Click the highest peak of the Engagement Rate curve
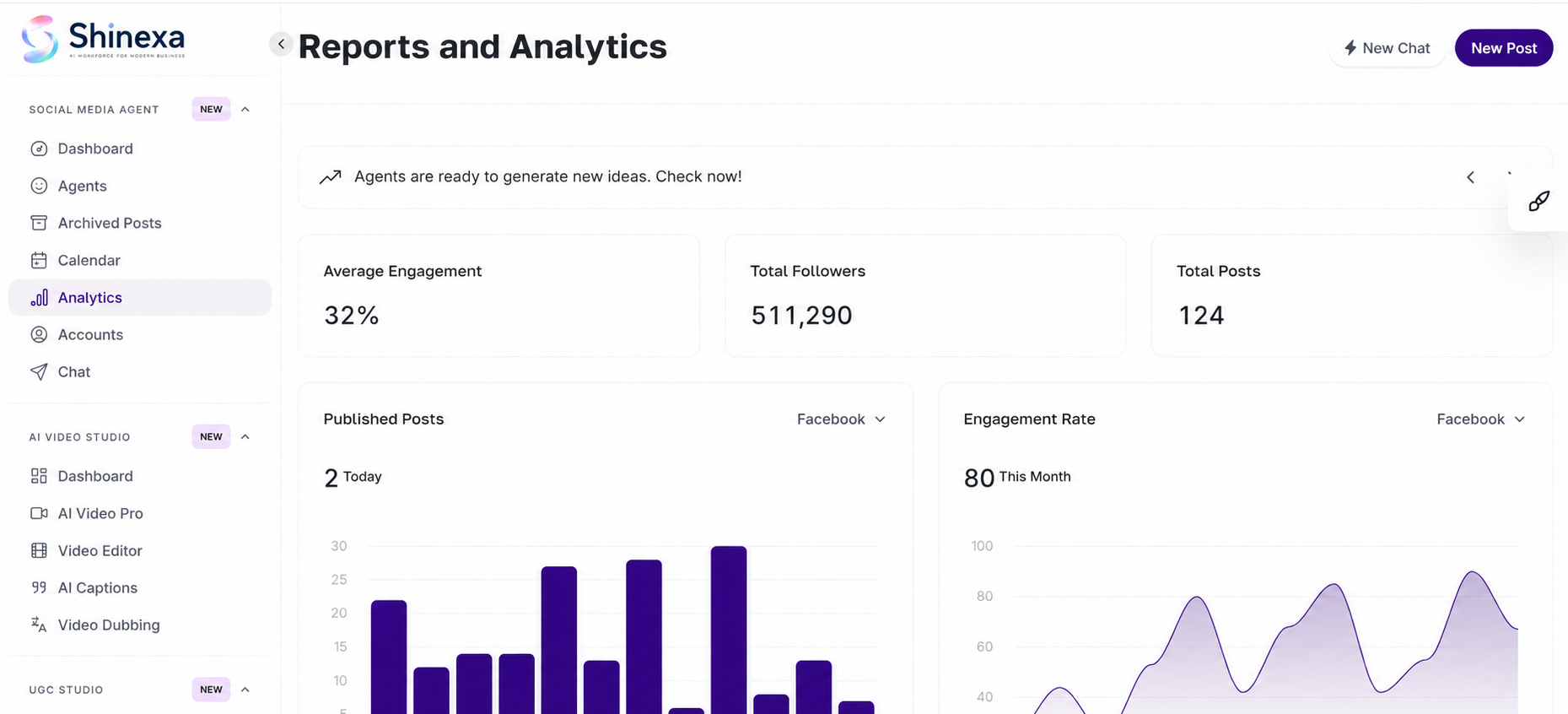Screen dimensions: 1568x714 1473,574
